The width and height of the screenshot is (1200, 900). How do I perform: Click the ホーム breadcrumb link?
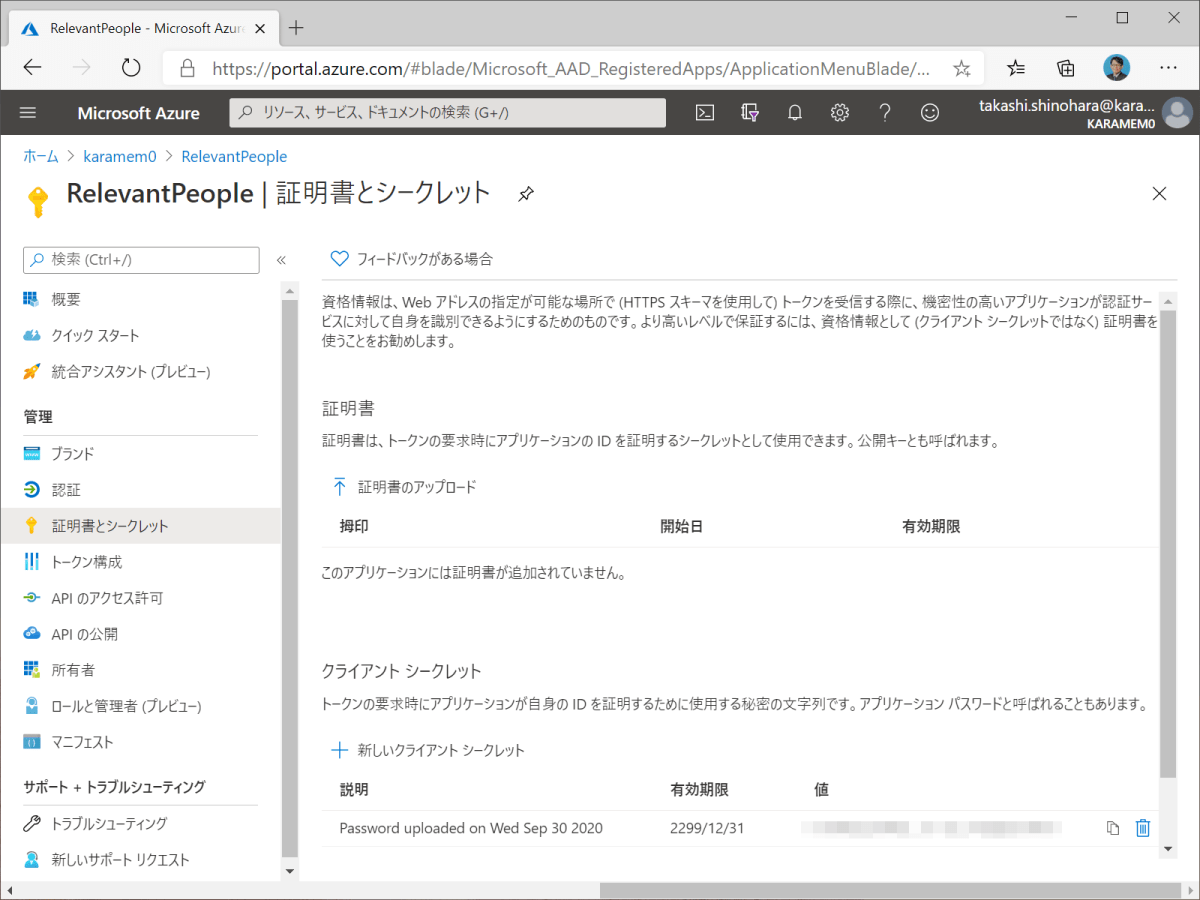coord(41,156)
